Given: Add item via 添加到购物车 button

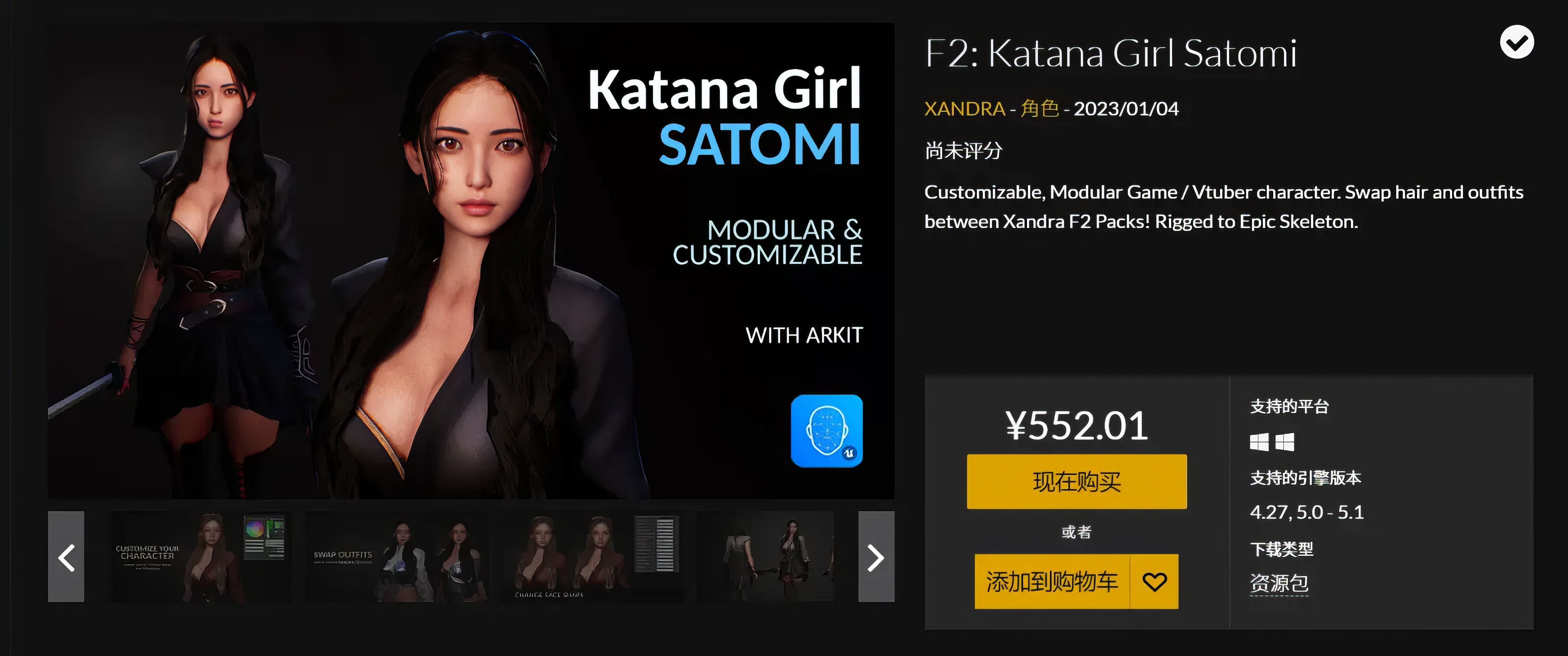Looking at the screenshot, I should click(1052, 582).
